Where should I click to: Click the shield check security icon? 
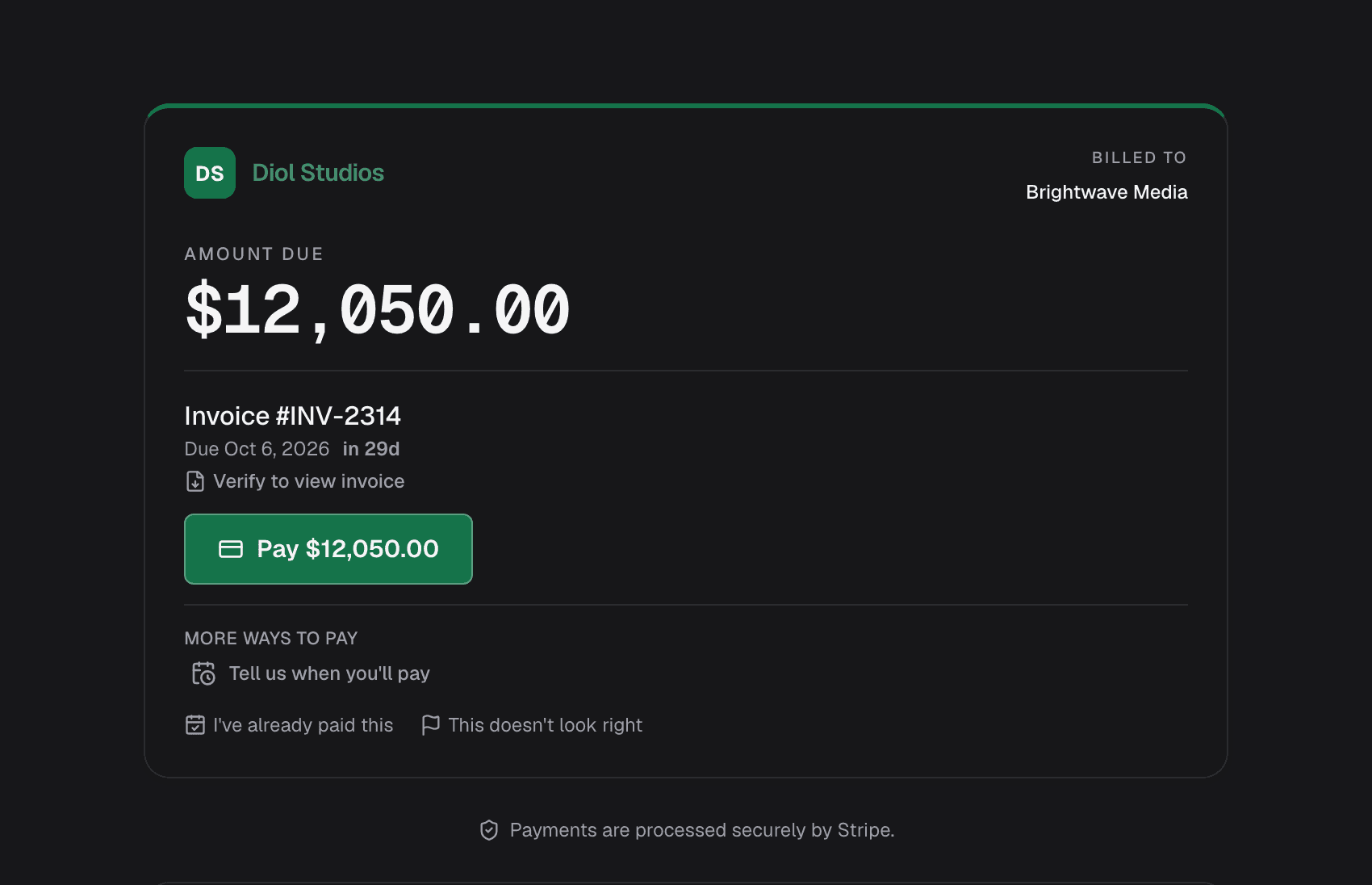coord(489,830)
